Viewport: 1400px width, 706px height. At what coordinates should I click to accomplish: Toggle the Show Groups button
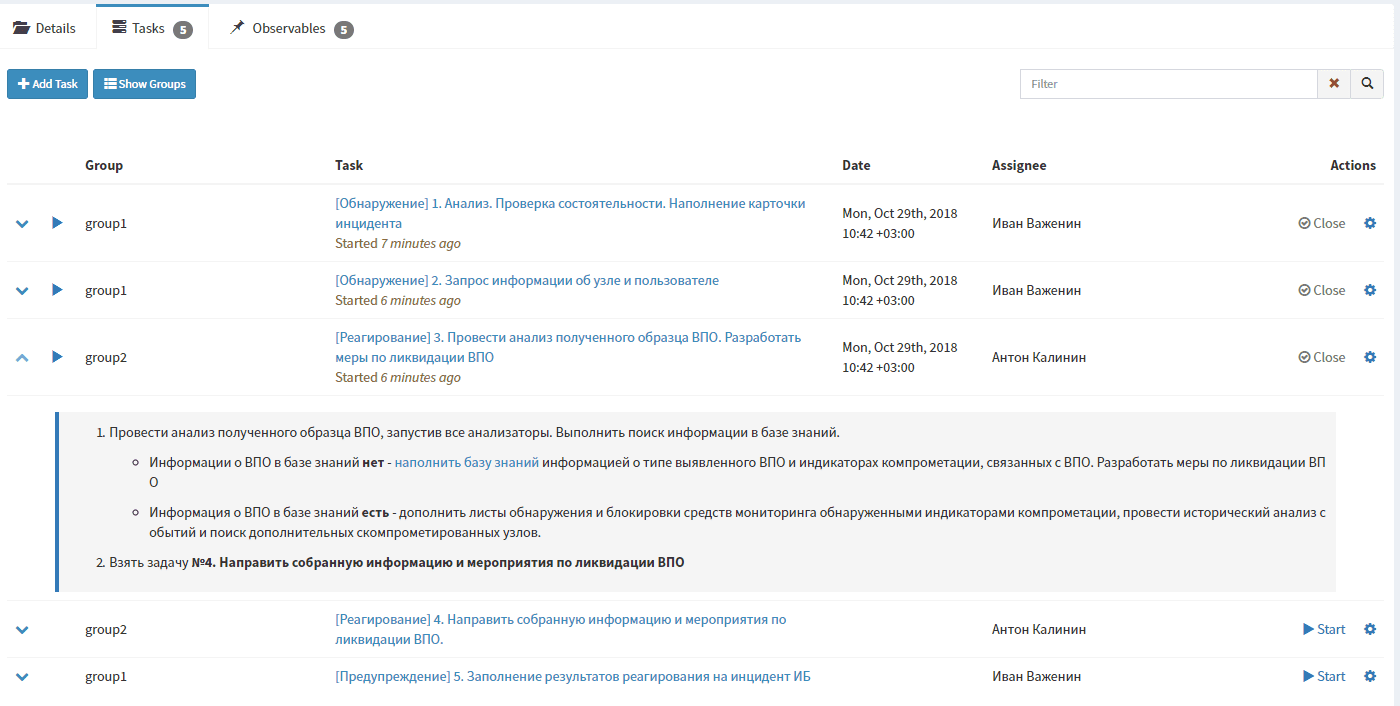tap(144, 84)
